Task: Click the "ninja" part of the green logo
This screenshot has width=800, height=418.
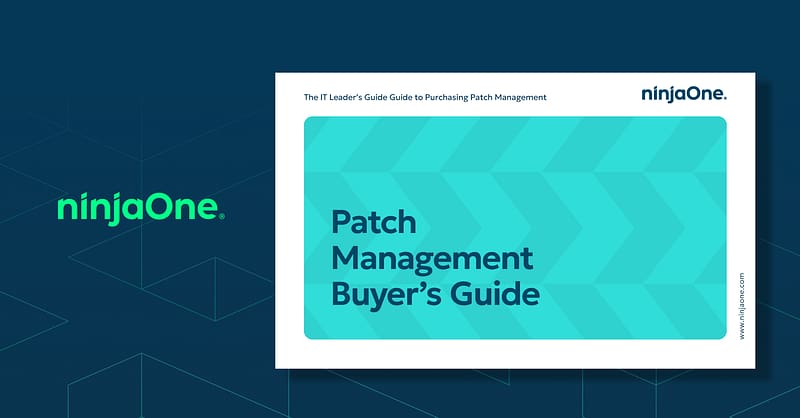Action: point(98,209)
